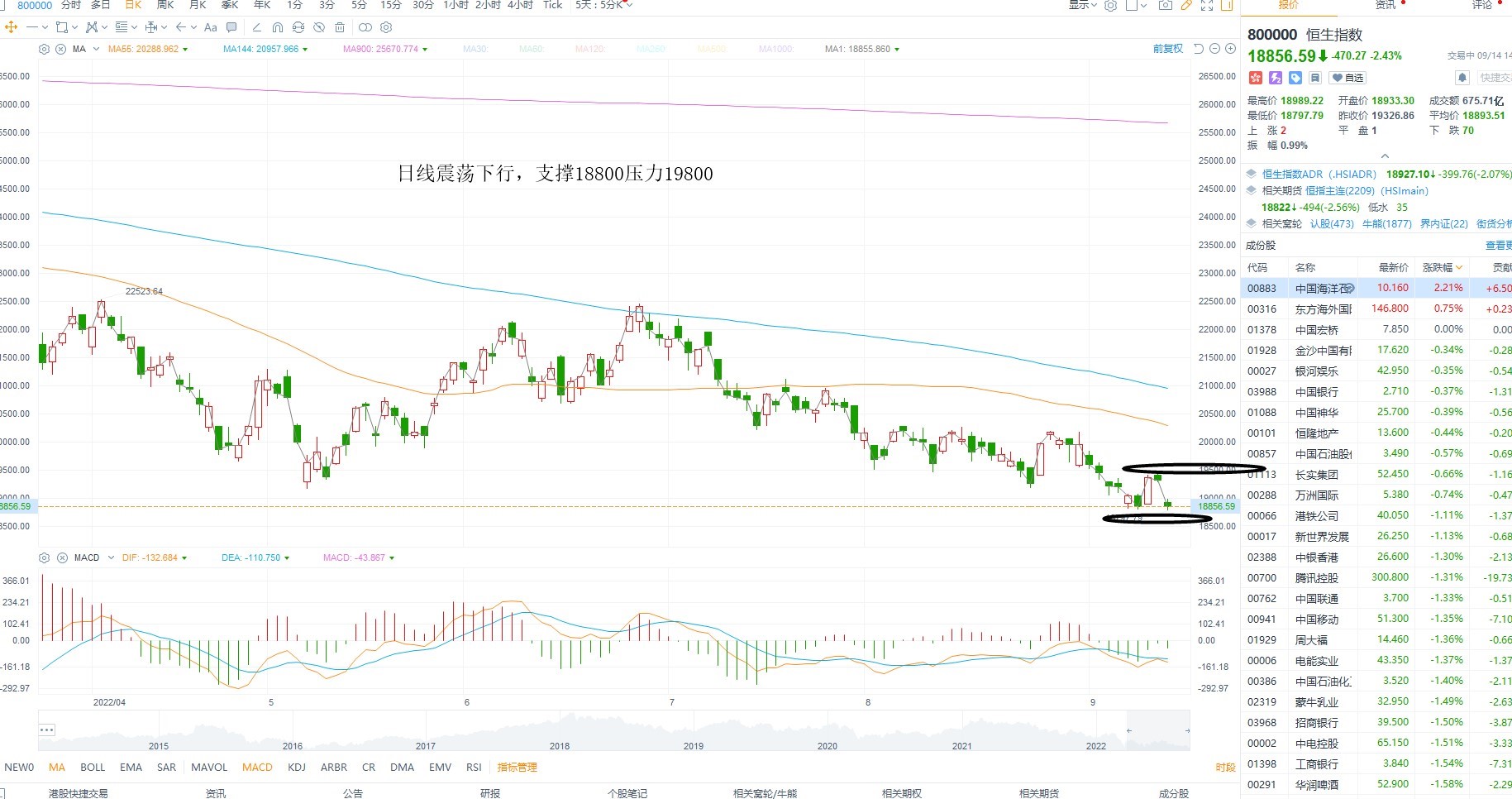Viewport: 1512px width, 799px height.
Task: Sort constituents by 涨跌幅 column
Action: click(x=1442, y=267)
